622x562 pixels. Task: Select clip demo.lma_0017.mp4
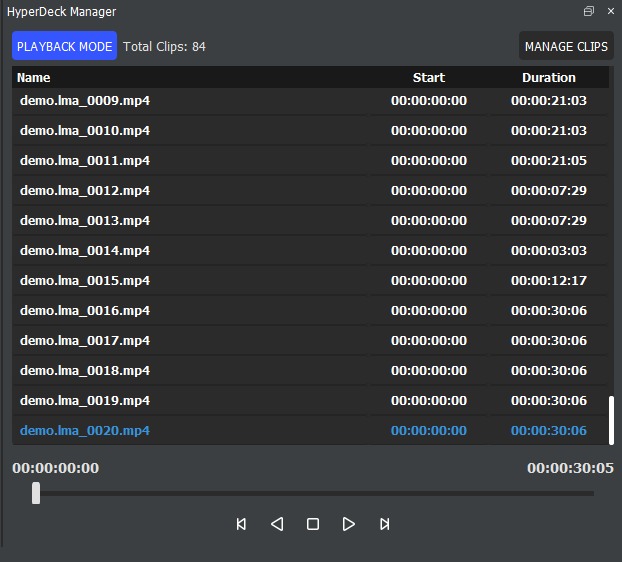(310, 340)
